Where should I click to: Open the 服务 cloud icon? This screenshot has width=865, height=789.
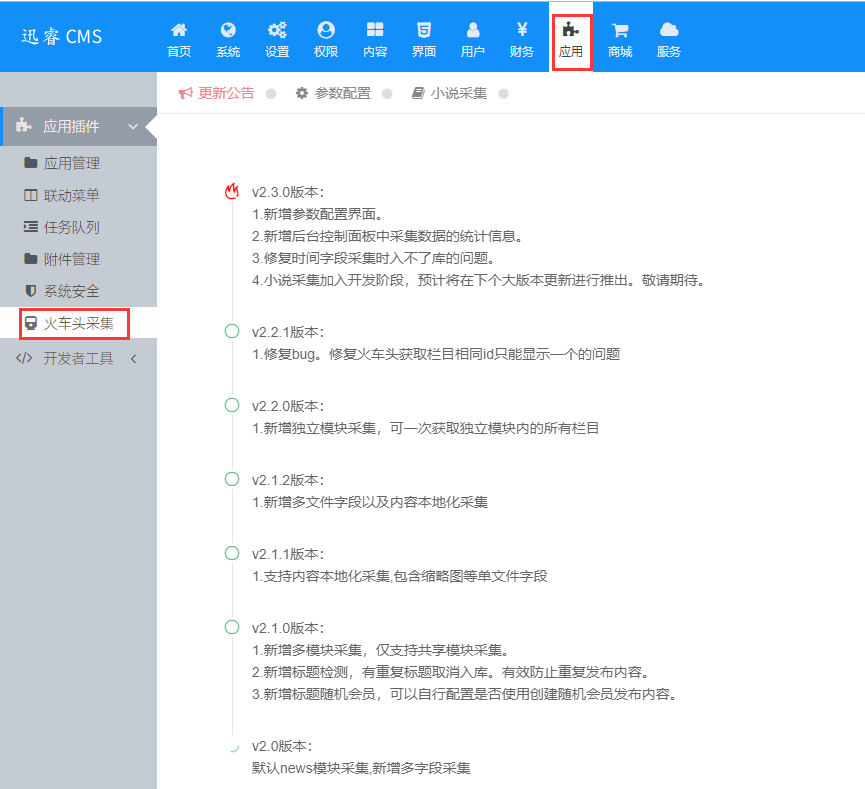(669, 30)
